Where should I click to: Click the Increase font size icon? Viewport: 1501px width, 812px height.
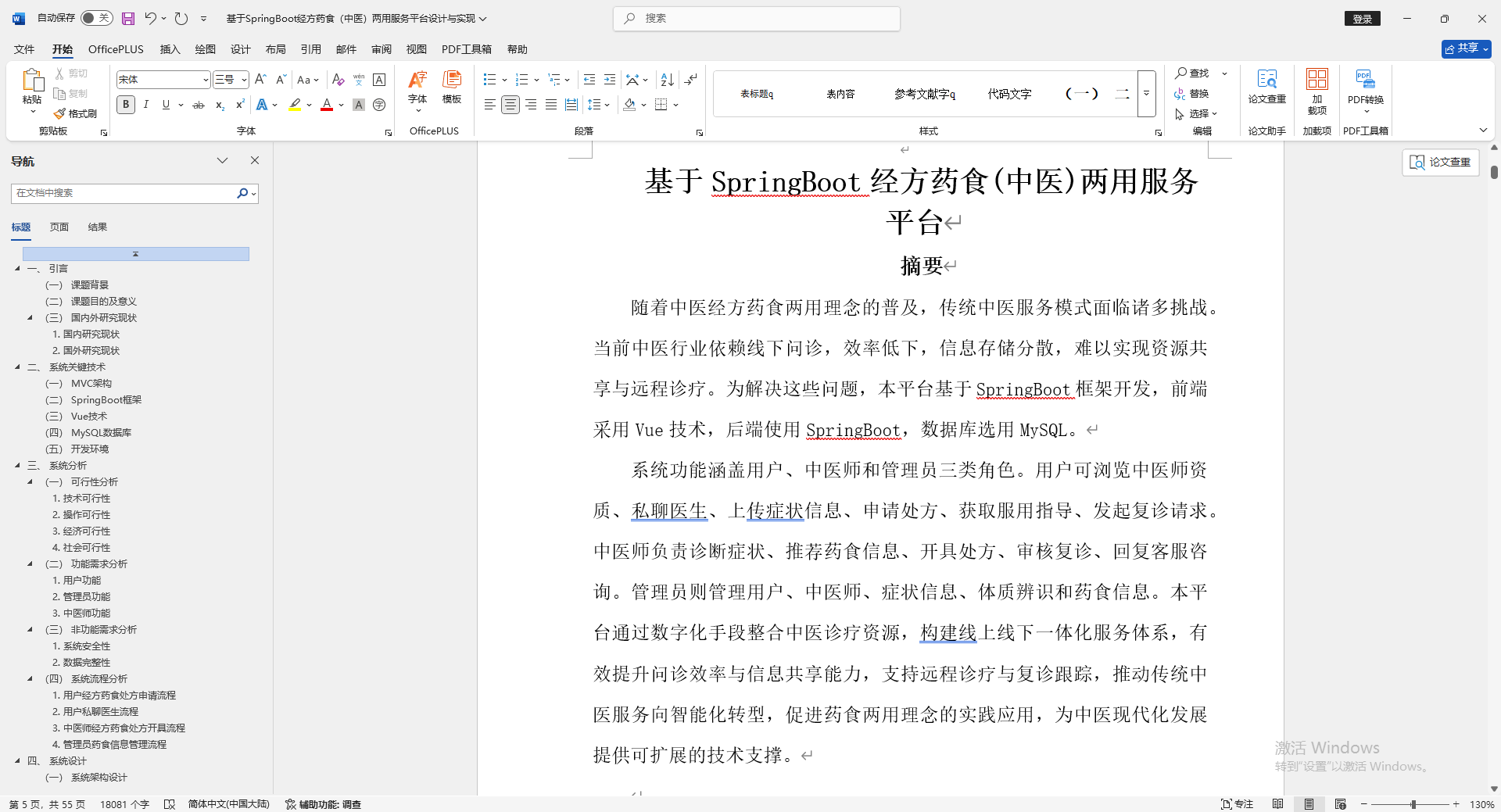click(261, 80)
